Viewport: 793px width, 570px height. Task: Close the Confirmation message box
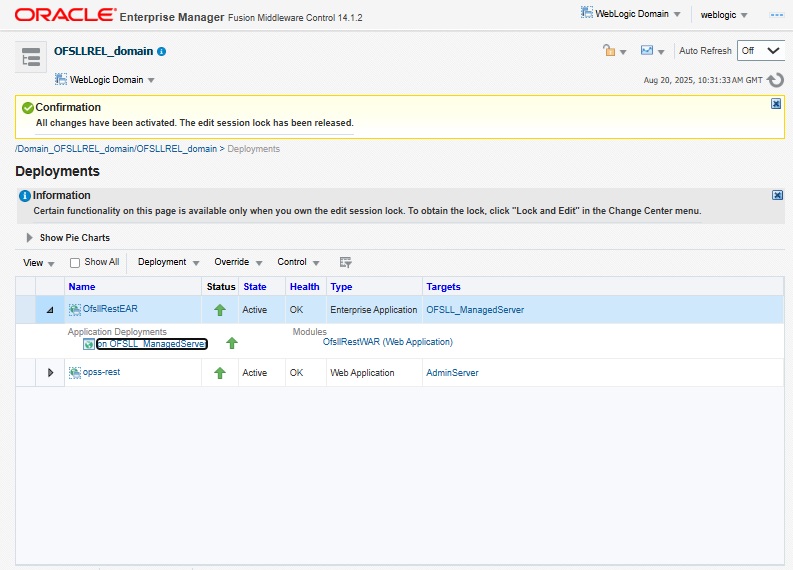(x=776, y=104)
